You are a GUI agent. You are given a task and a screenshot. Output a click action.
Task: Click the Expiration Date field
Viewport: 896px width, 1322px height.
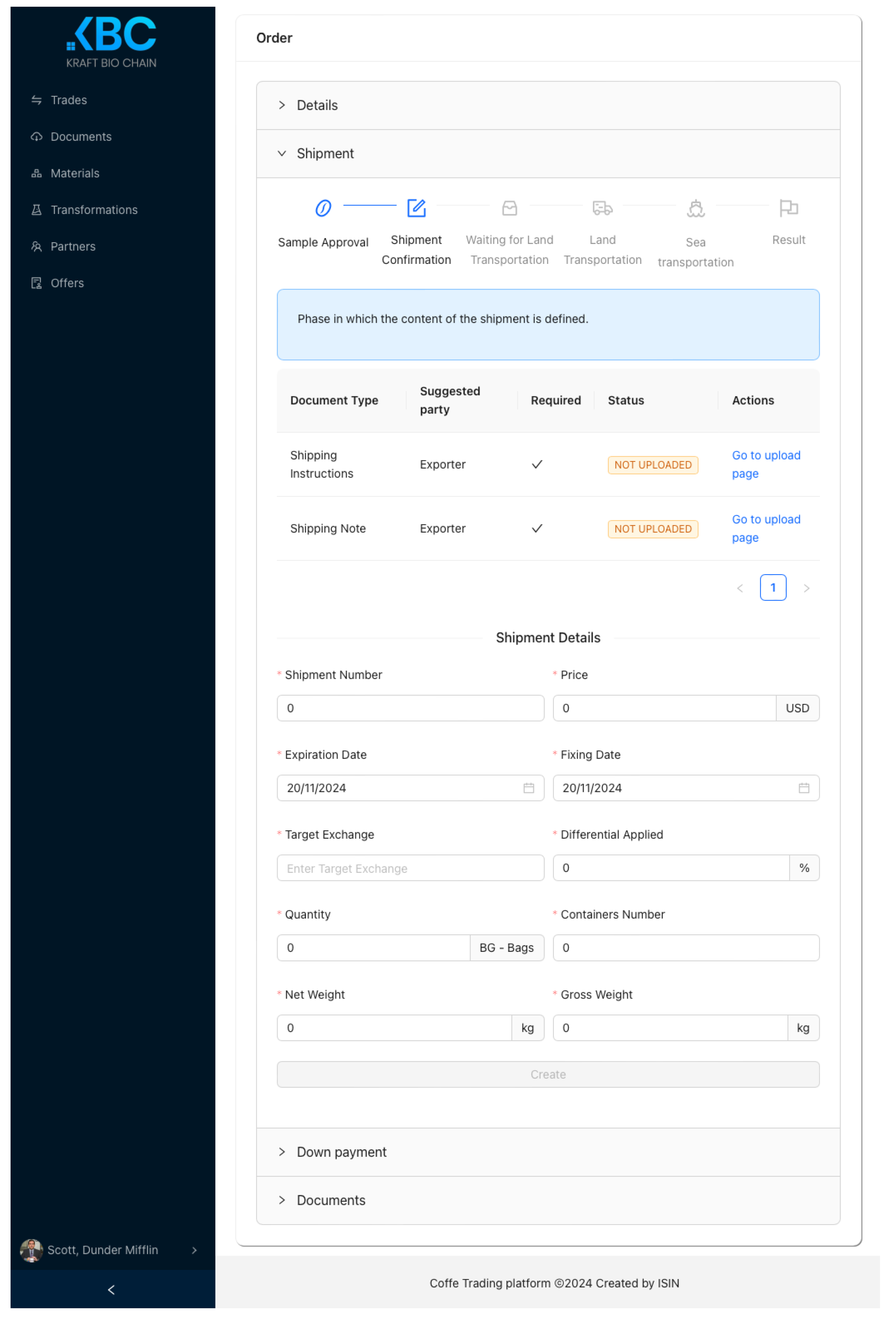point(411,788)
